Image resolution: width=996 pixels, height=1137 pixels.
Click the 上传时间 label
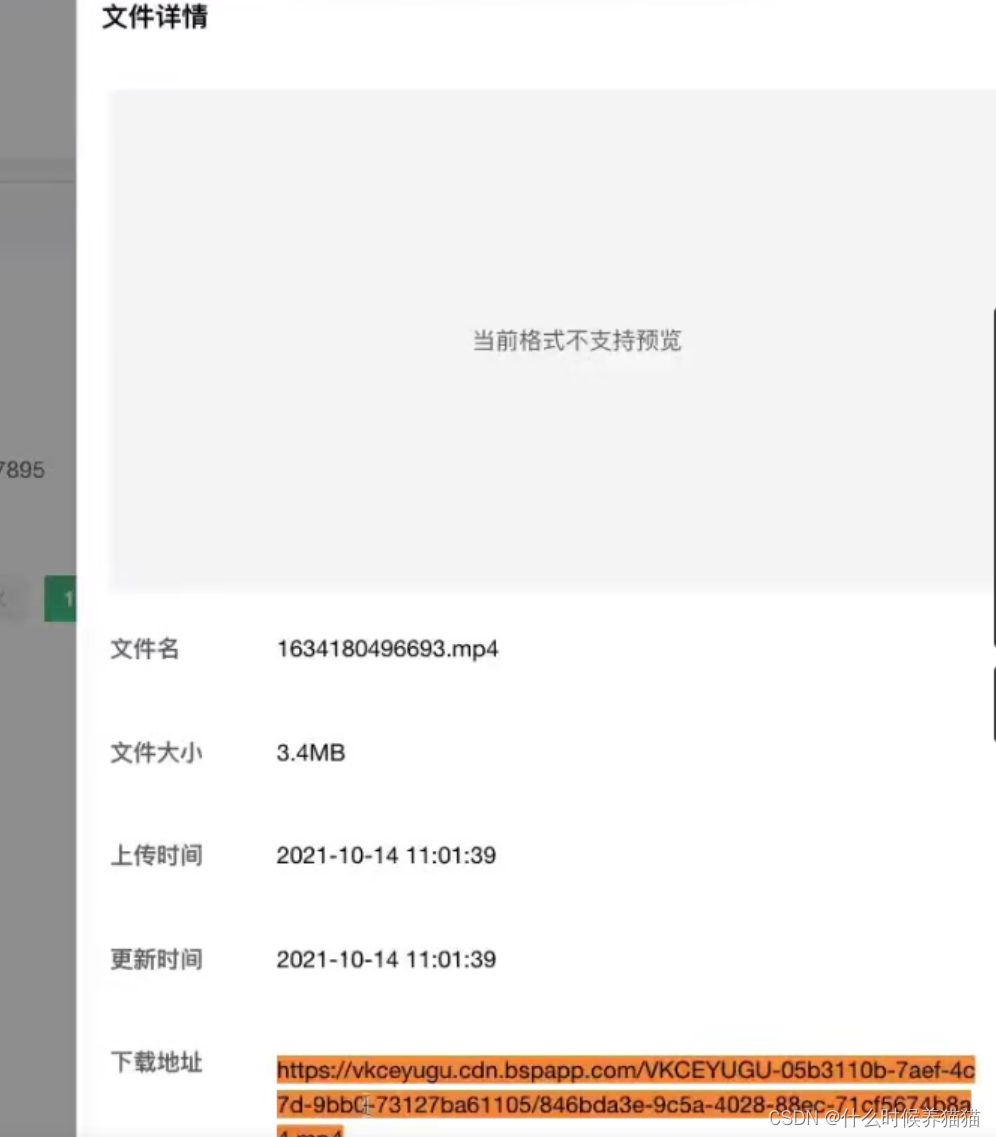[x=156, y=856]
